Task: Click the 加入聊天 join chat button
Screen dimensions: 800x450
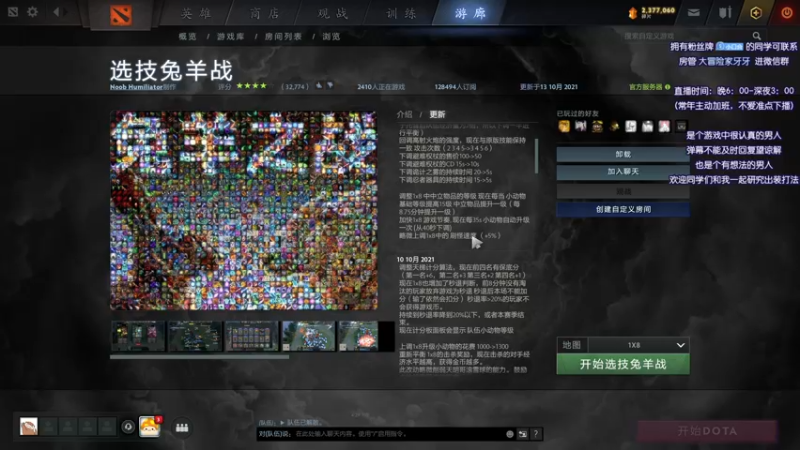Action: 623,171
